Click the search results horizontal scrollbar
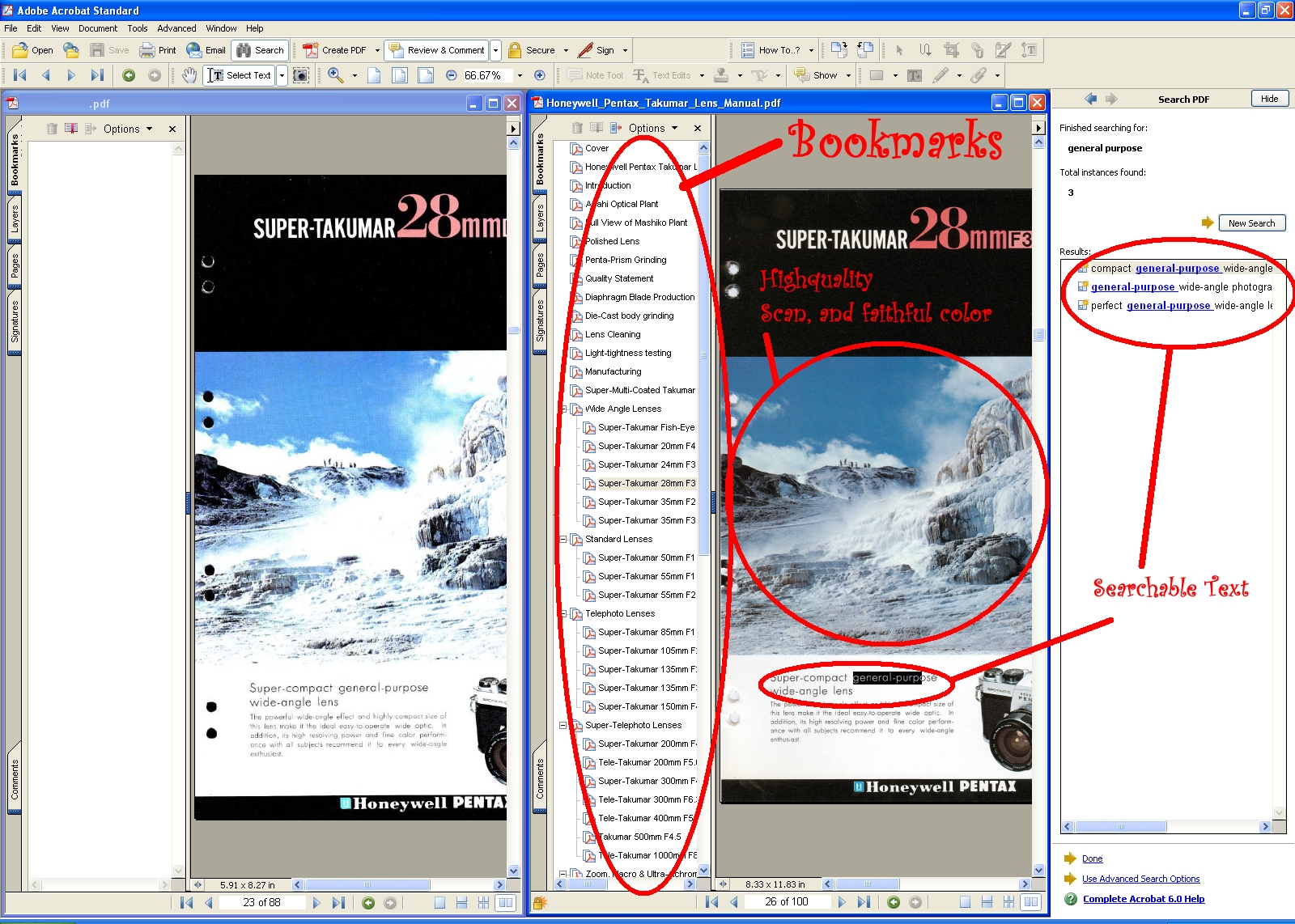Viewport: 1295px width, 924px height. click(x=1121, y=826)
